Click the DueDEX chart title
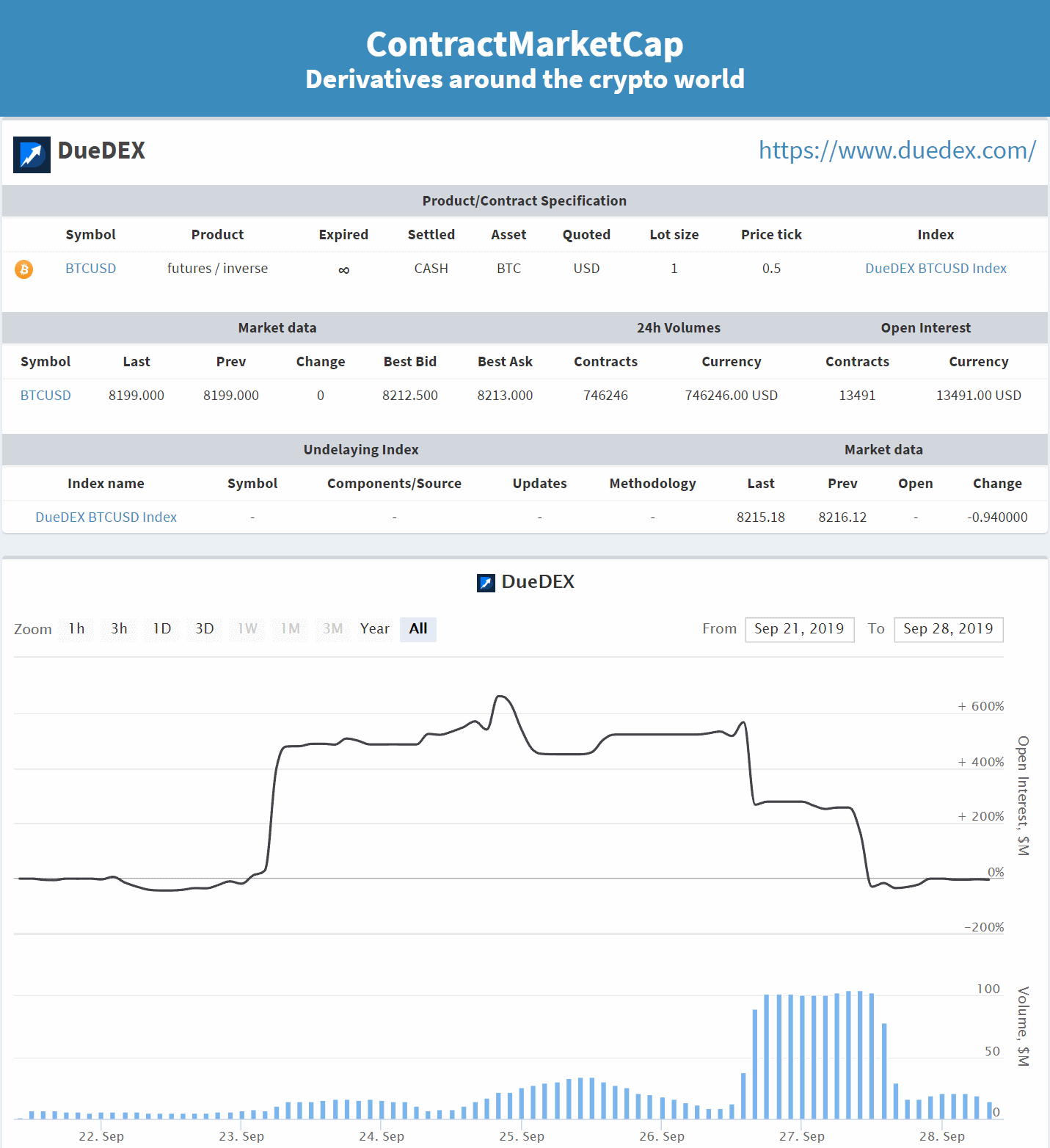Screen dimensions: 1050x1148 tap(538, 582)
